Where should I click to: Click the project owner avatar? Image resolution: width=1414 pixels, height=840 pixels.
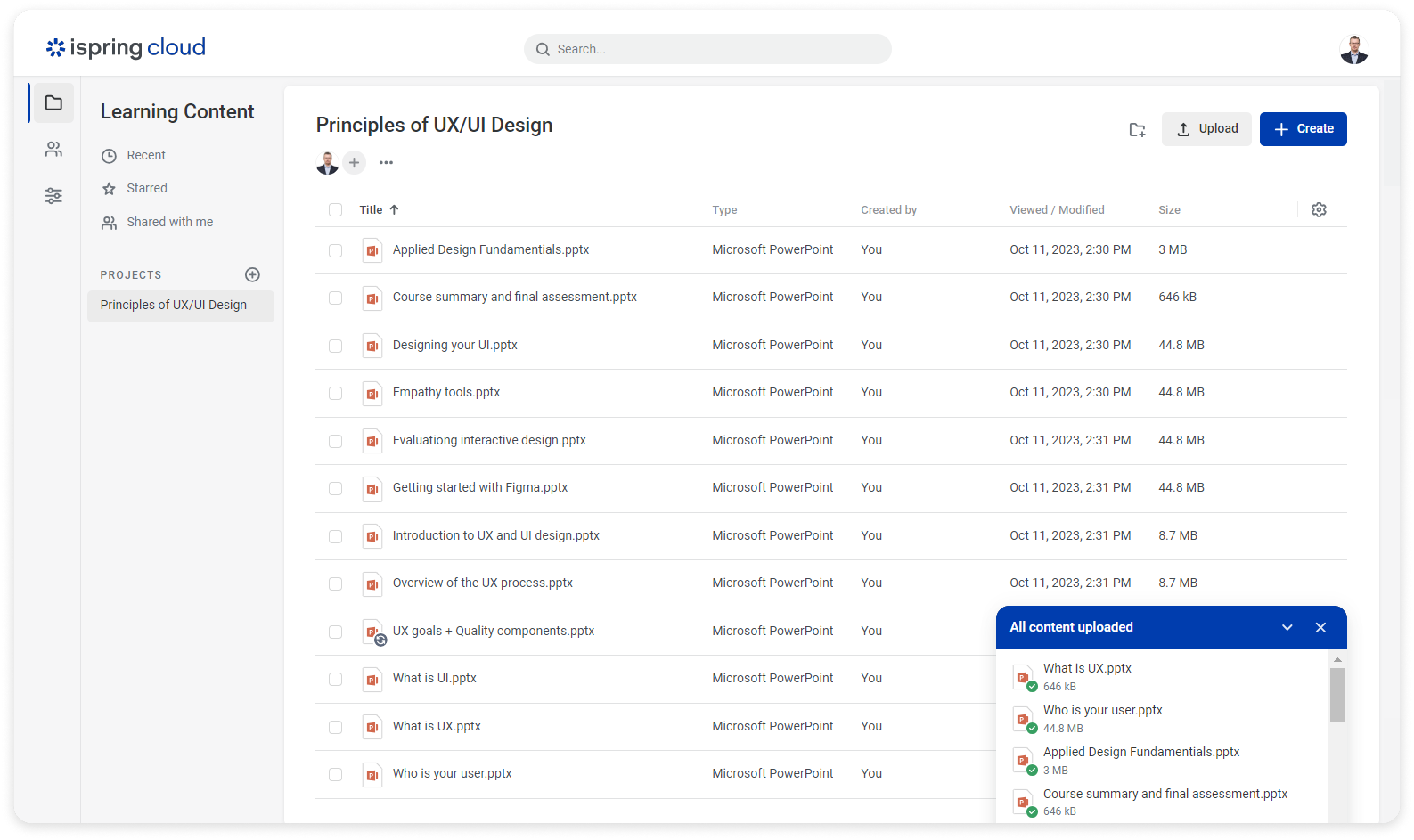327,163
